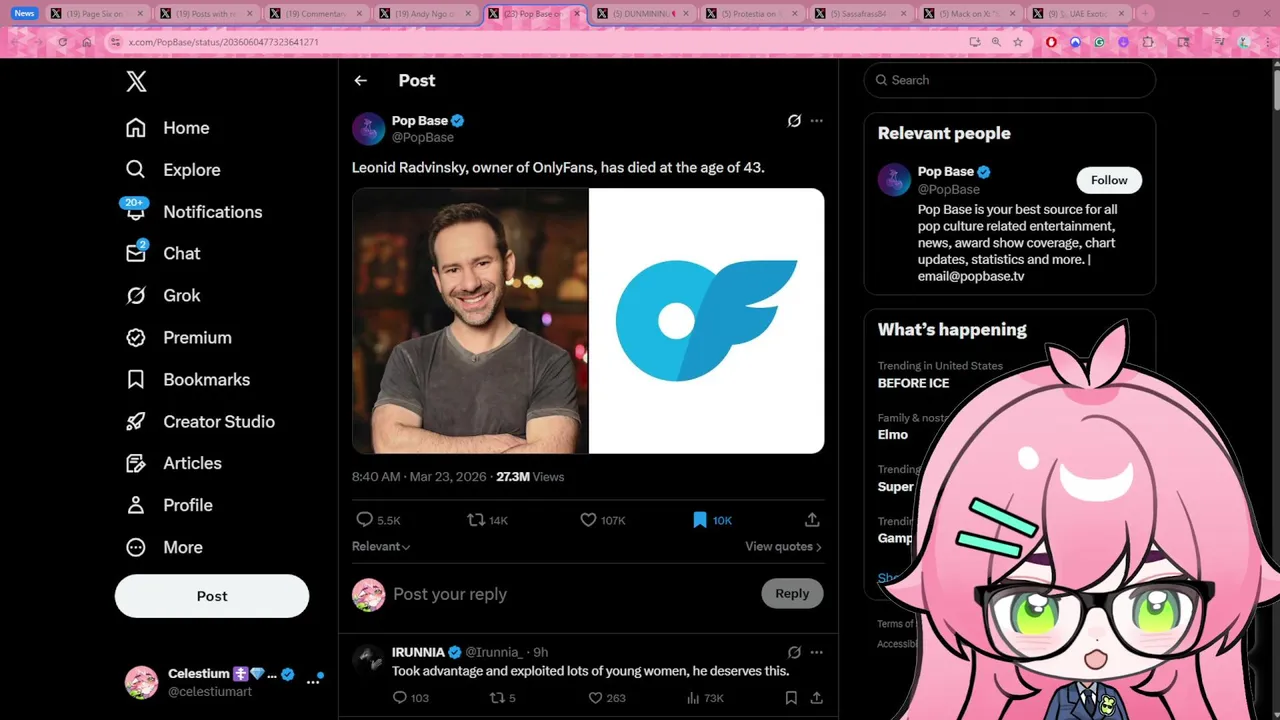
Task: Bookmark this page with star icon
Action: point(1018,42)
